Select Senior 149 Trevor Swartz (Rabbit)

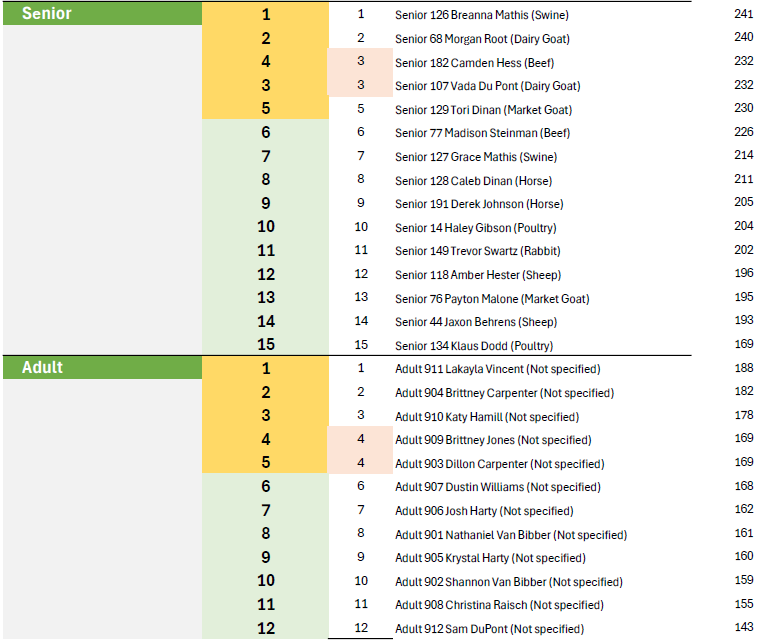click(x=478, y=251)
